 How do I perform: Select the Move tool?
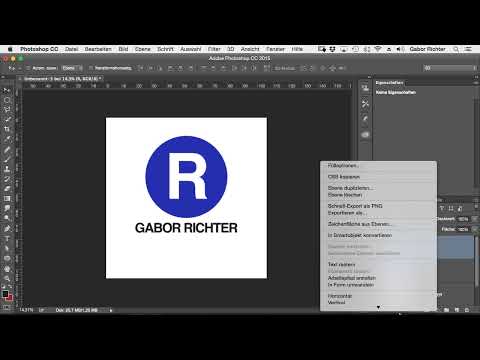pyautogui.click(x=7, y=90)
